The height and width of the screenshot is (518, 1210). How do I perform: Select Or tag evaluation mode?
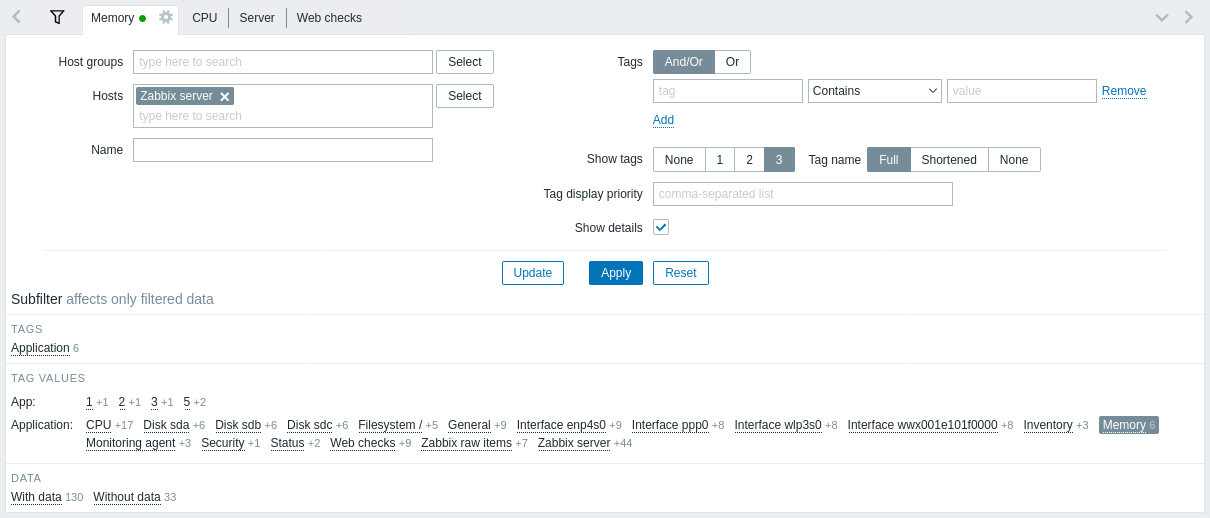coord(732,62)
